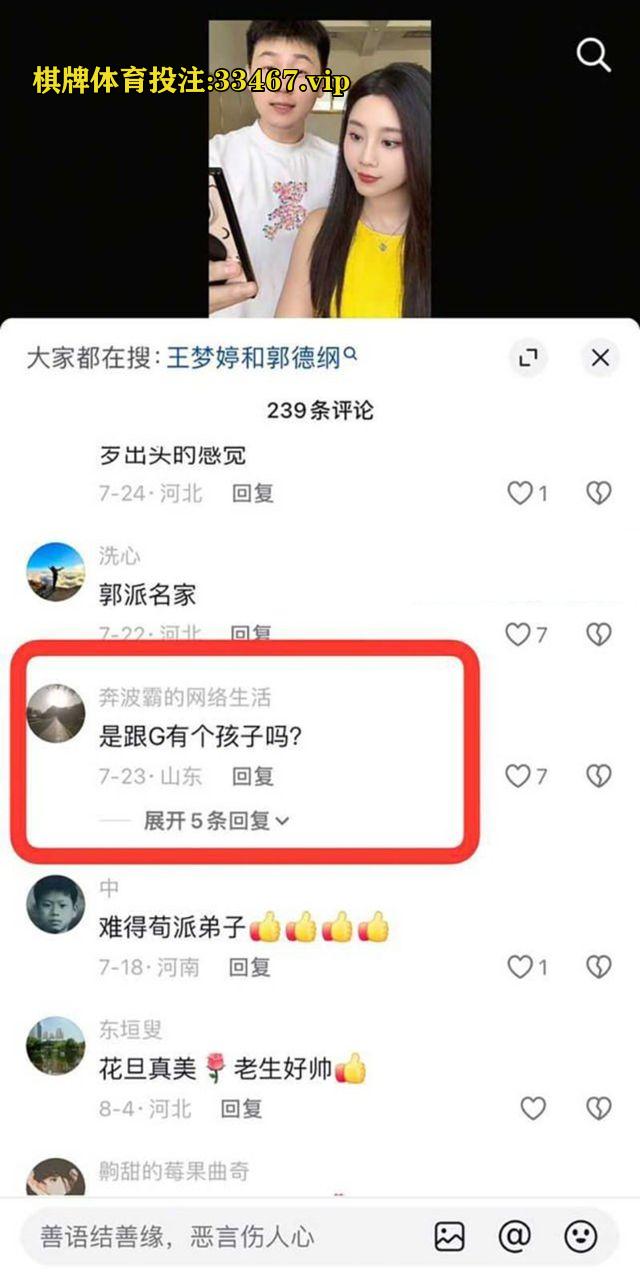Image resolution: width=640 pixels, height=1276 pixels.
Task: Open 洗心's profile avatar
Action: click(x=55, y=572)
